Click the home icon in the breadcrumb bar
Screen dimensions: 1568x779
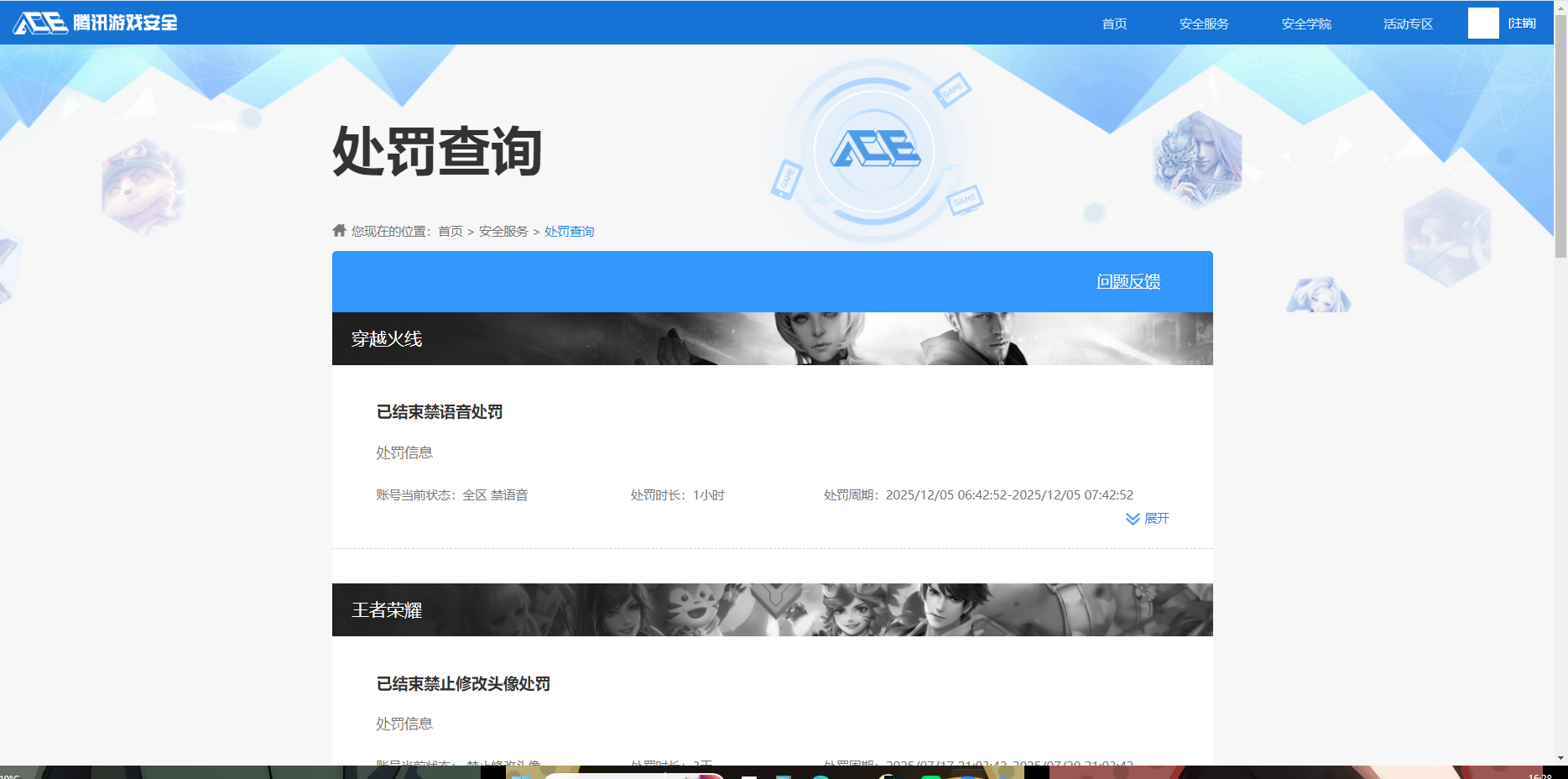point(339,230)
